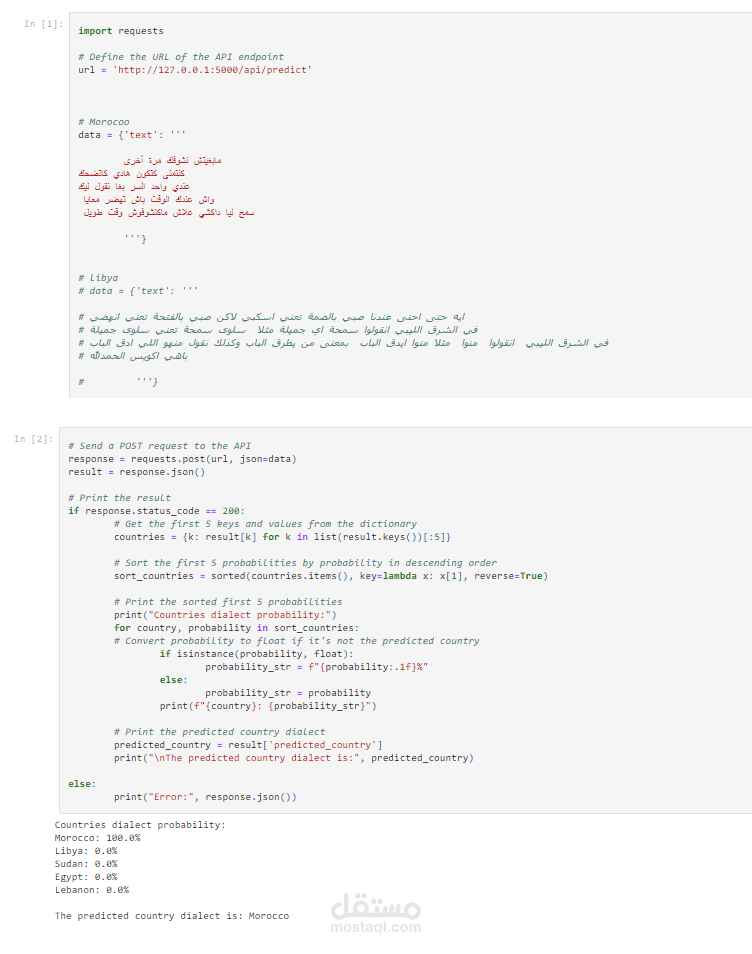Click the predicted country dialect output line

coord(172,916)
